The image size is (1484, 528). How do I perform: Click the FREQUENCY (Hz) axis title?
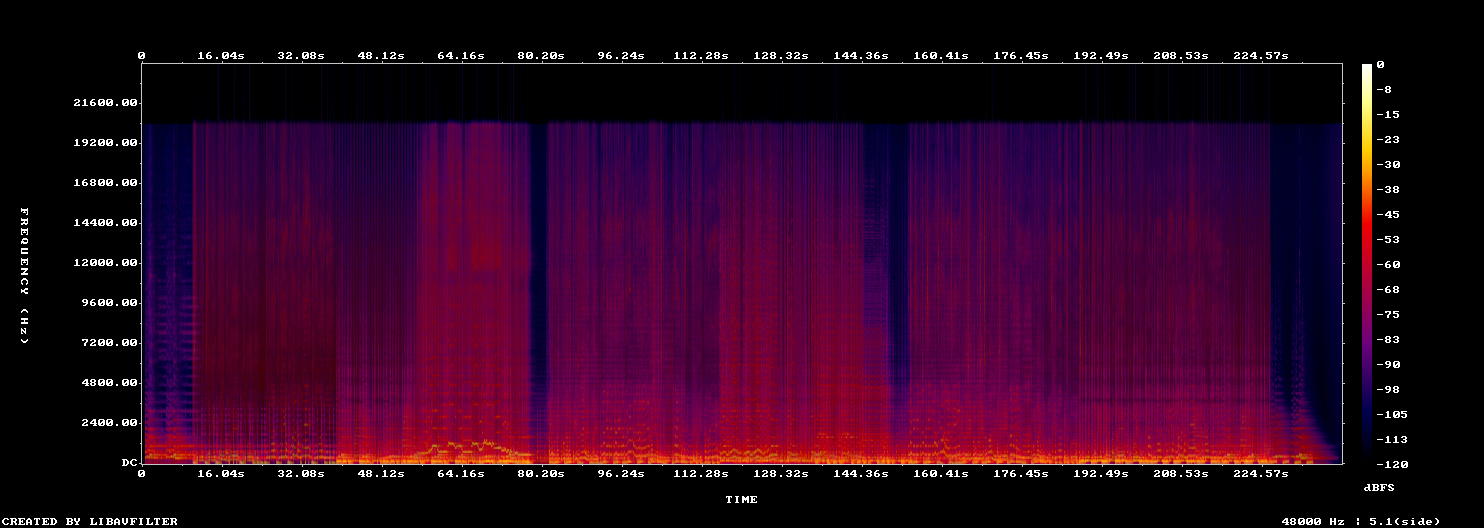[x=25, y=276]
